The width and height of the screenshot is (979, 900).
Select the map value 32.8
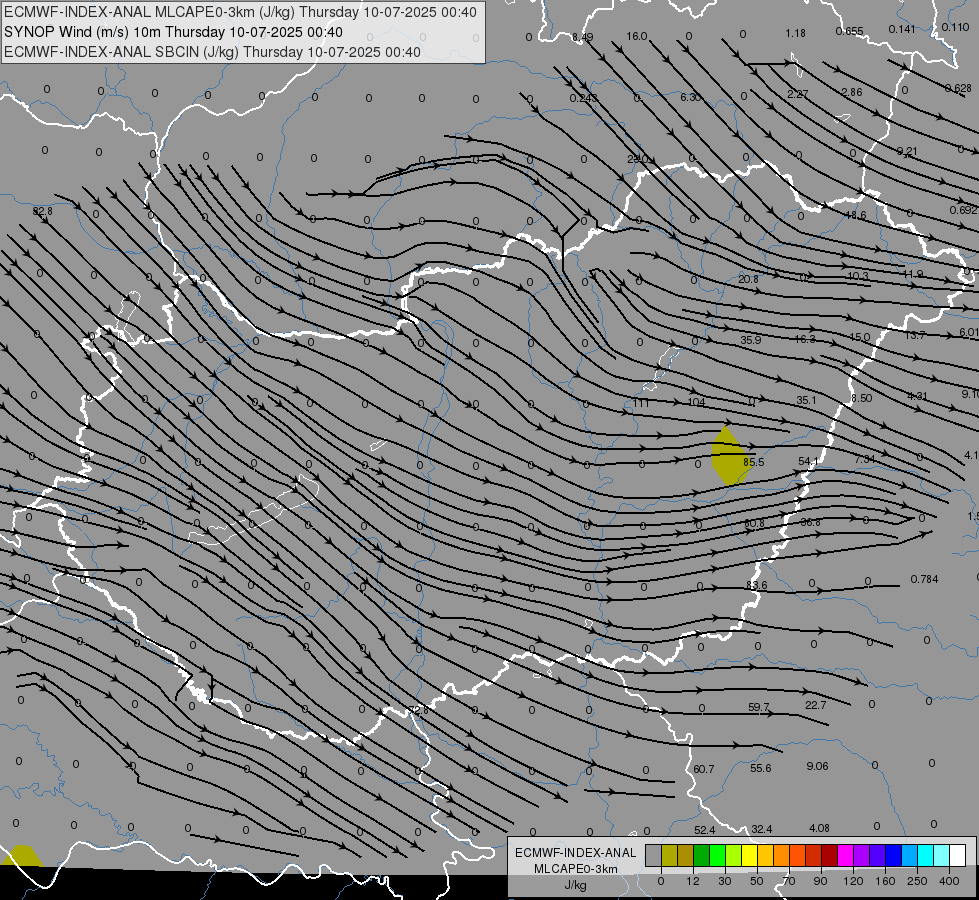(42, 212)
